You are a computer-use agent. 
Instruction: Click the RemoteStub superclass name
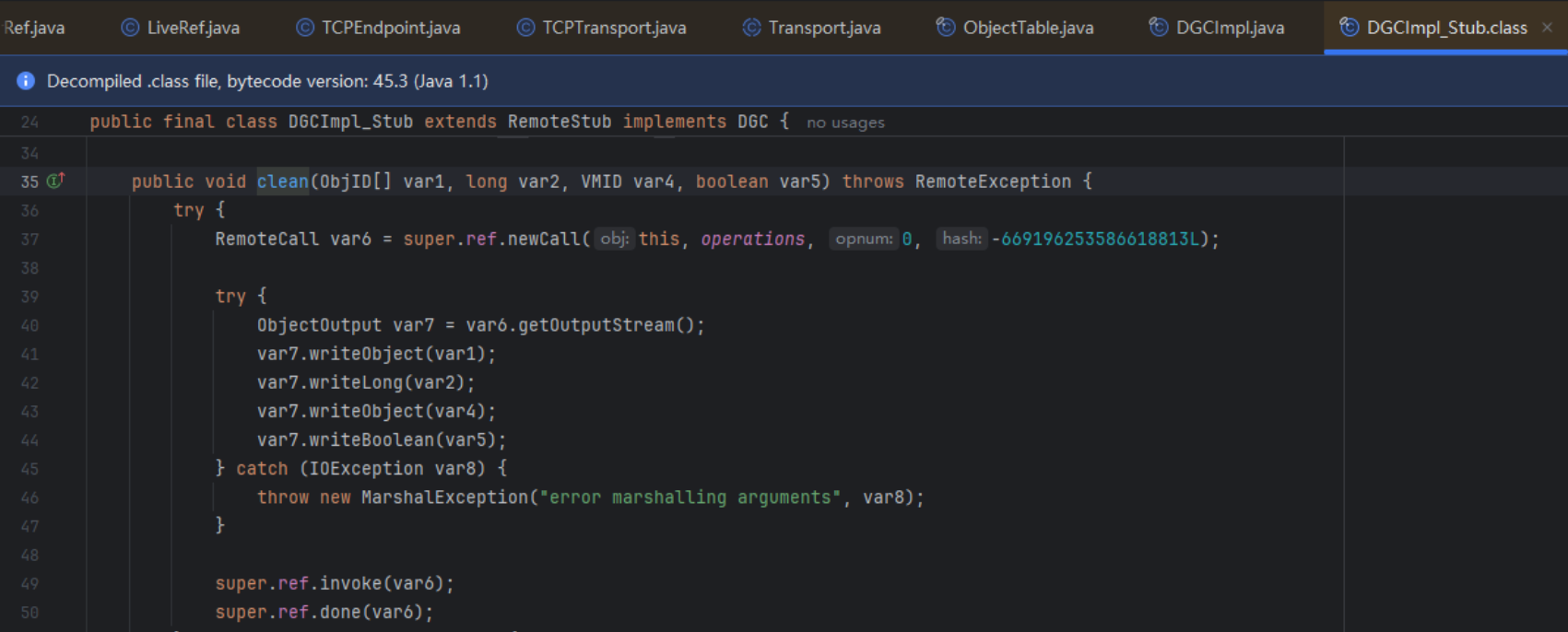point(559,122)
